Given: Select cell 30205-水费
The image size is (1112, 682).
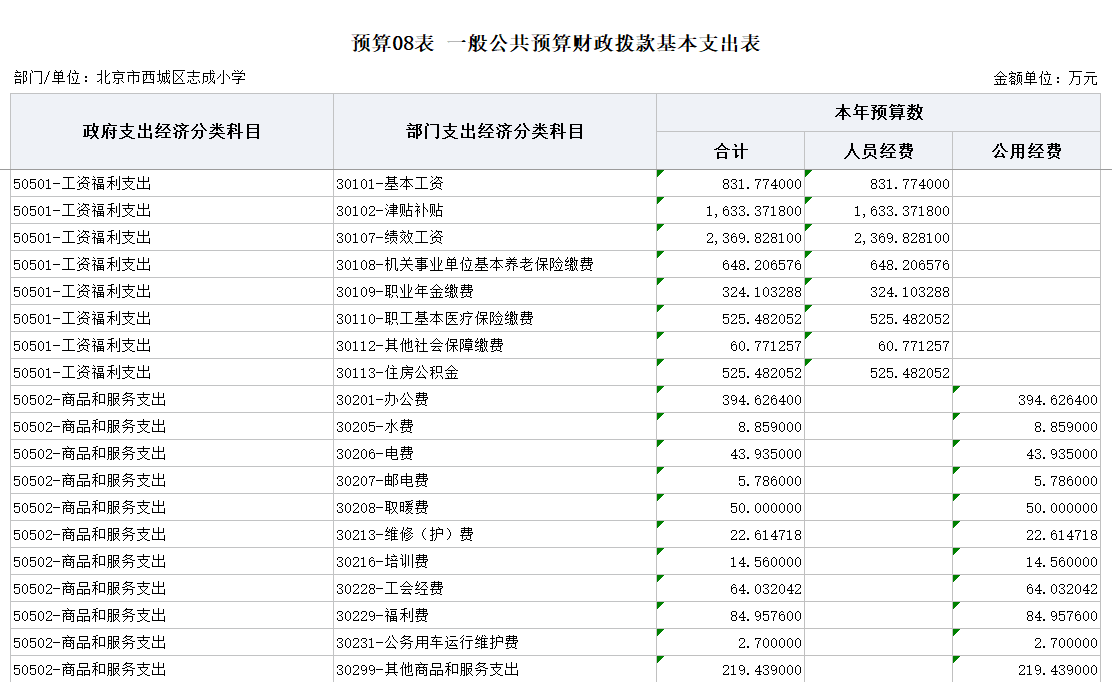Looking at the screenshot, I should pos(495,427).
